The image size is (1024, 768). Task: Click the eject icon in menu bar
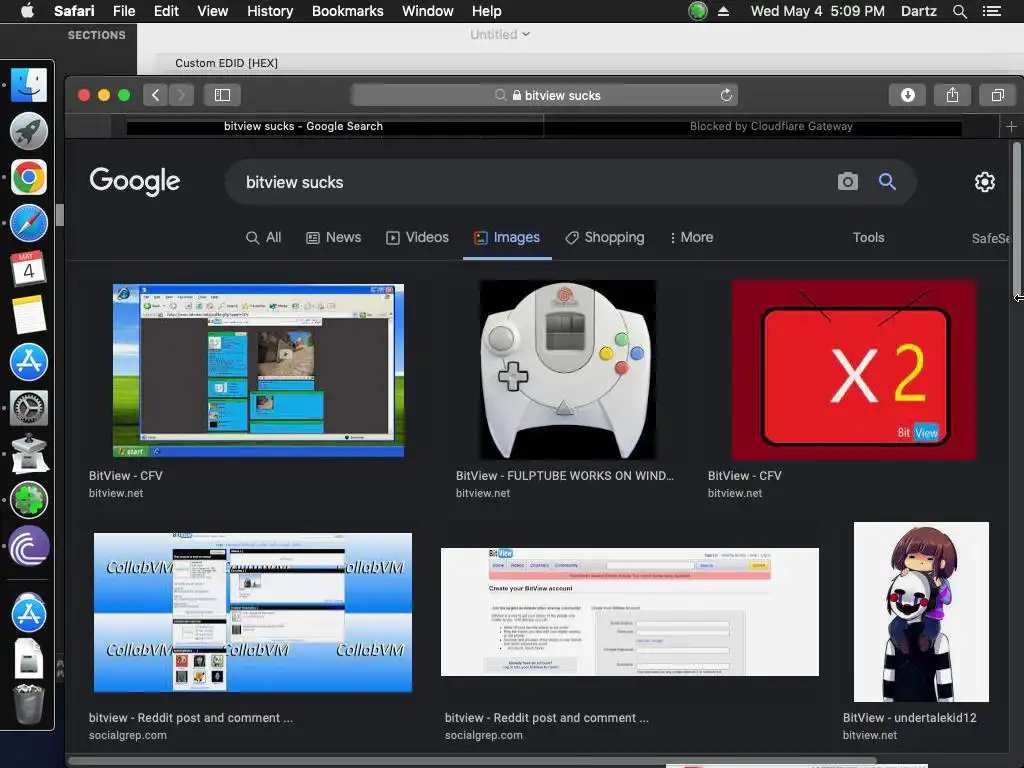point(723,11)
